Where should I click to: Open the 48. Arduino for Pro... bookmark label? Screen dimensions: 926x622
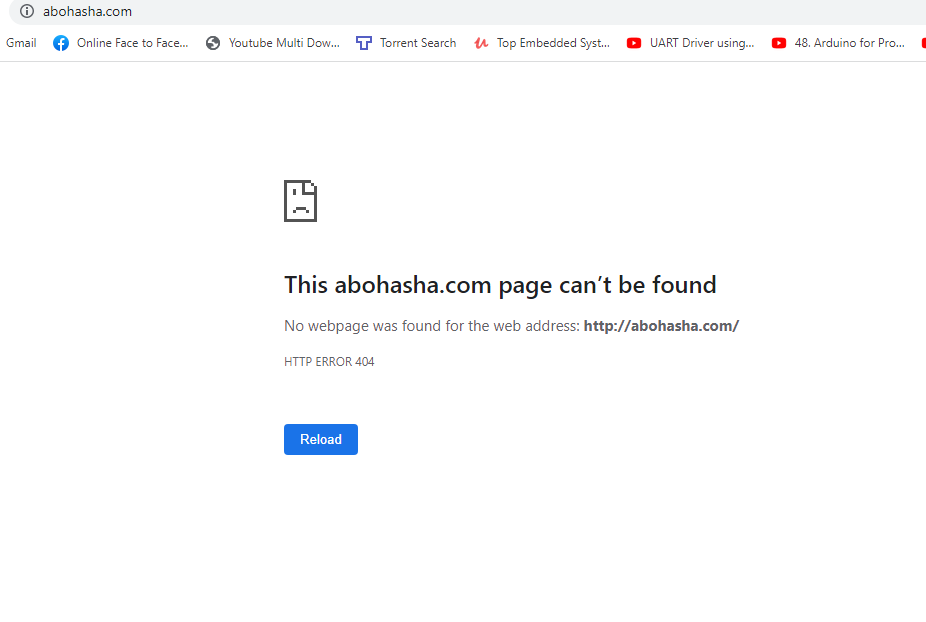[849, 43]
